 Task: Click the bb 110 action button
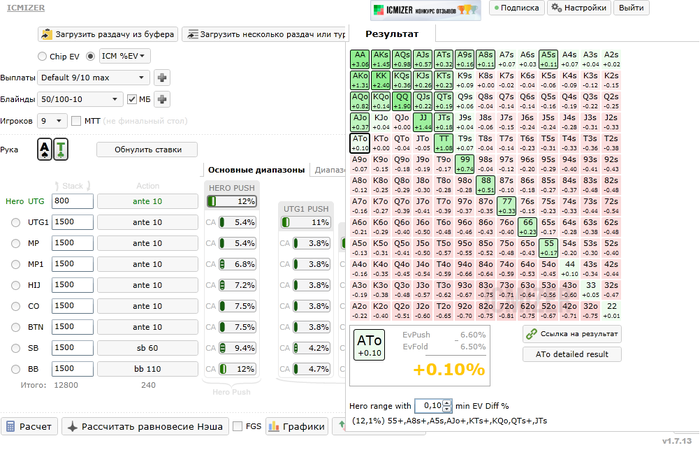pos(147,369)
